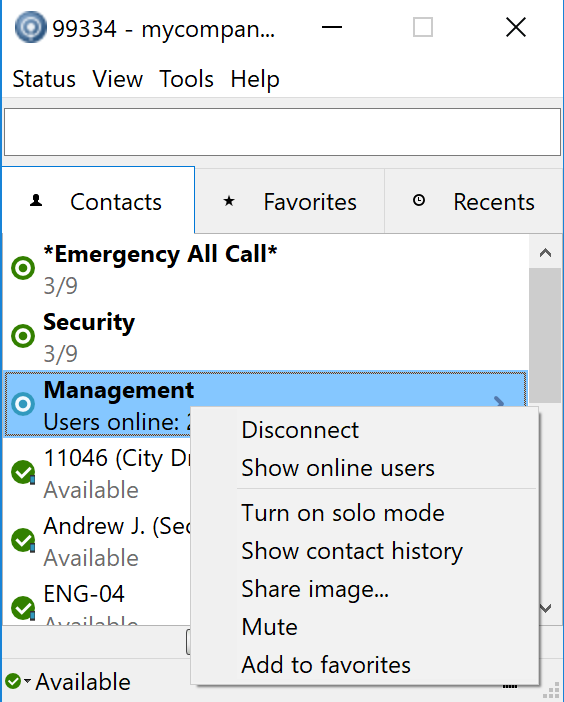Expand the Management channel chevron arrow

pos(499,401)
